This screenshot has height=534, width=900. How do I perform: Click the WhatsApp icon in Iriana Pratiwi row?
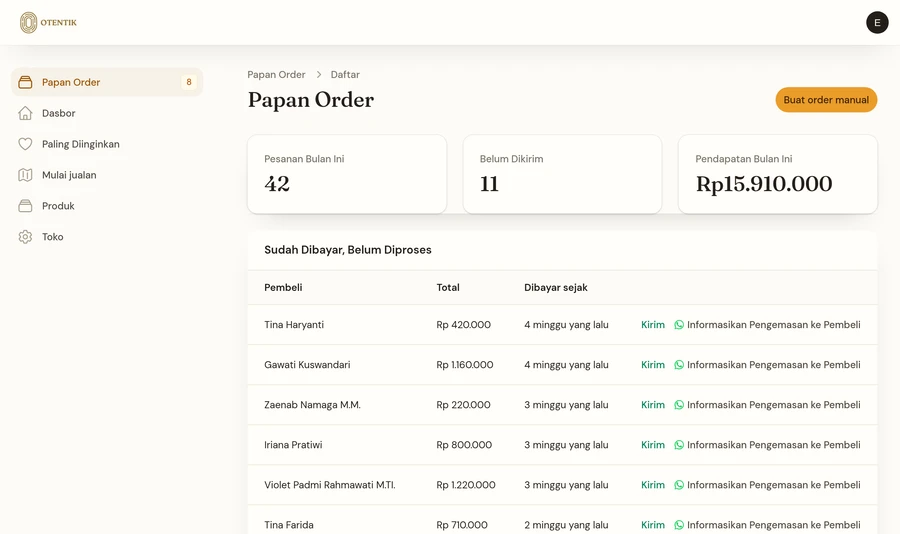679,445
